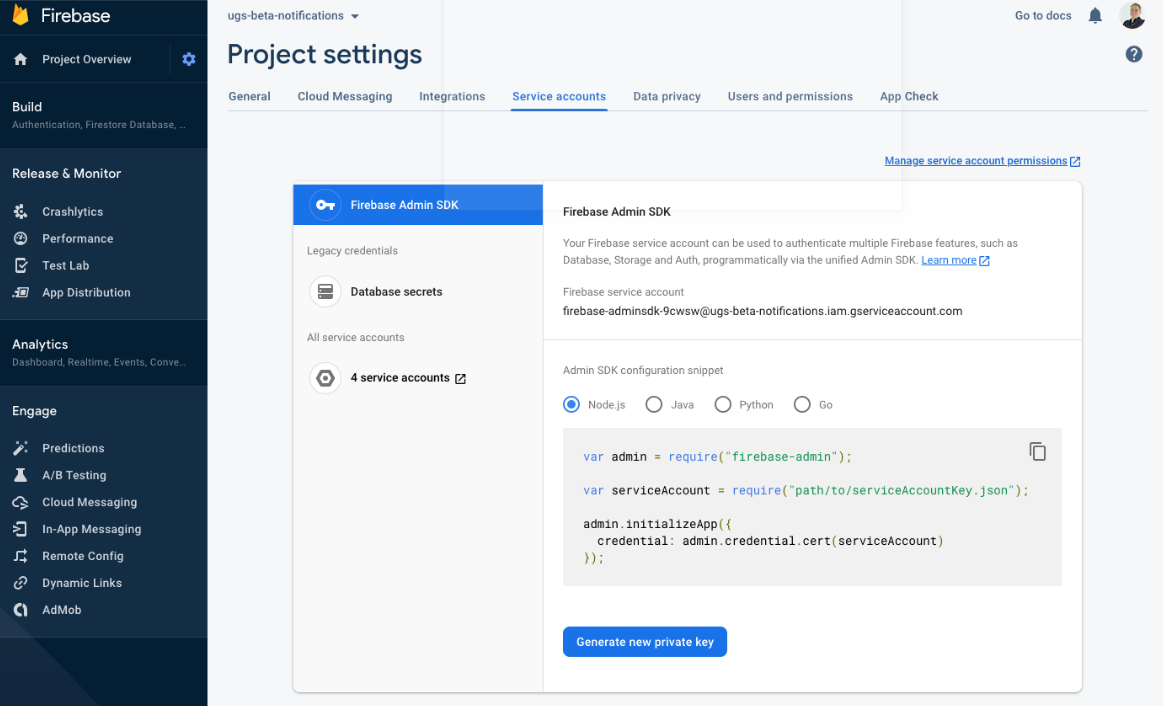Open A/B Testing section
This screenshot has width=1163, height=706.
point(74,475)
